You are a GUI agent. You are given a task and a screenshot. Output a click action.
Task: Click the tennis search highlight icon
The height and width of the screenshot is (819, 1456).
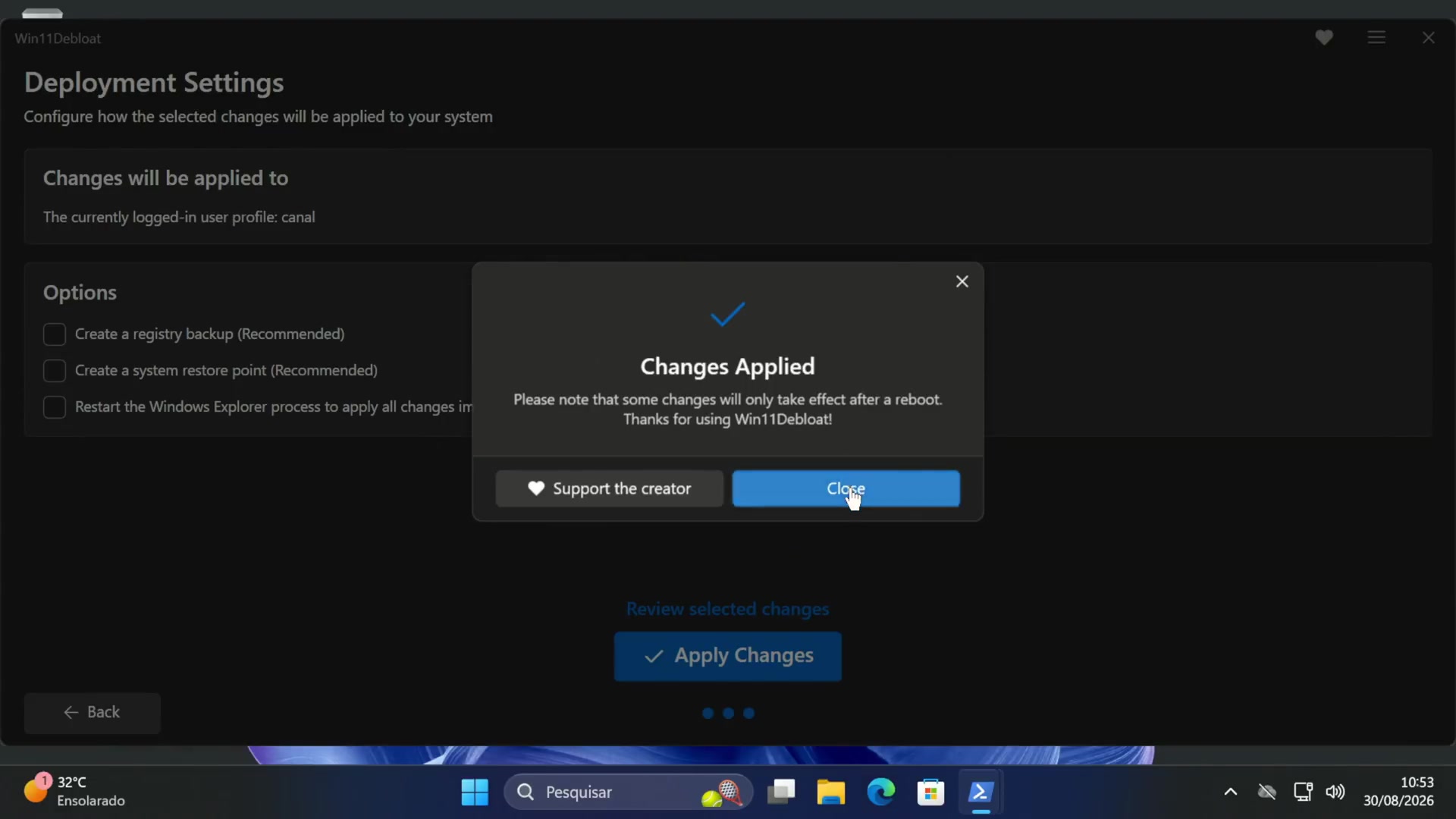coord(722,793)
